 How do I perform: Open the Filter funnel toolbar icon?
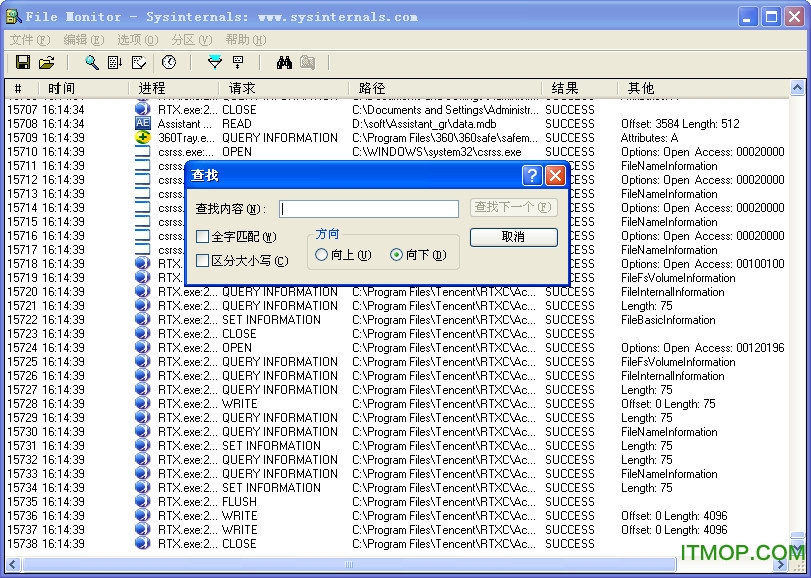[x=215, y=62]
